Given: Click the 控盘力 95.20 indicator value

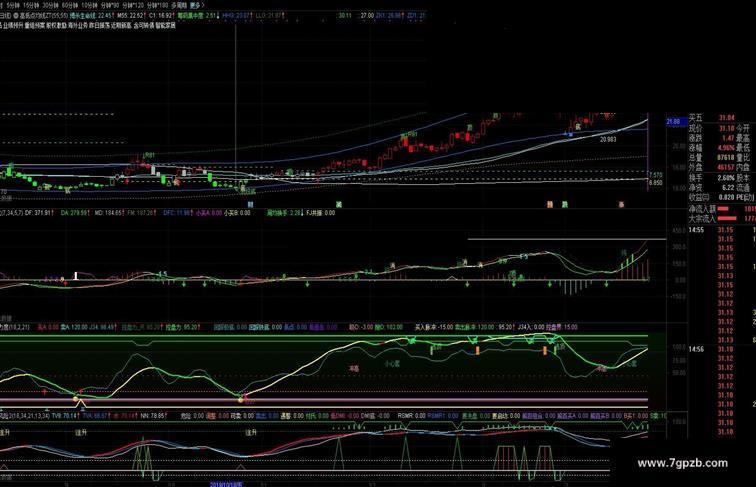Looking at the screenshot, I should (x=182, y=327).
